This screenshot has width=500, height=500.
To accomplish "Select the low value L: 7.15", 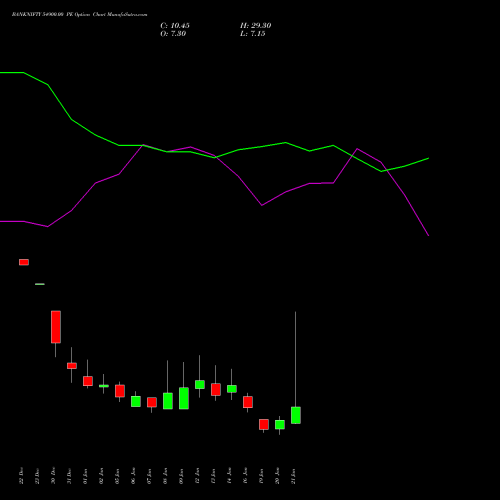I will click(x=253, y=34).
